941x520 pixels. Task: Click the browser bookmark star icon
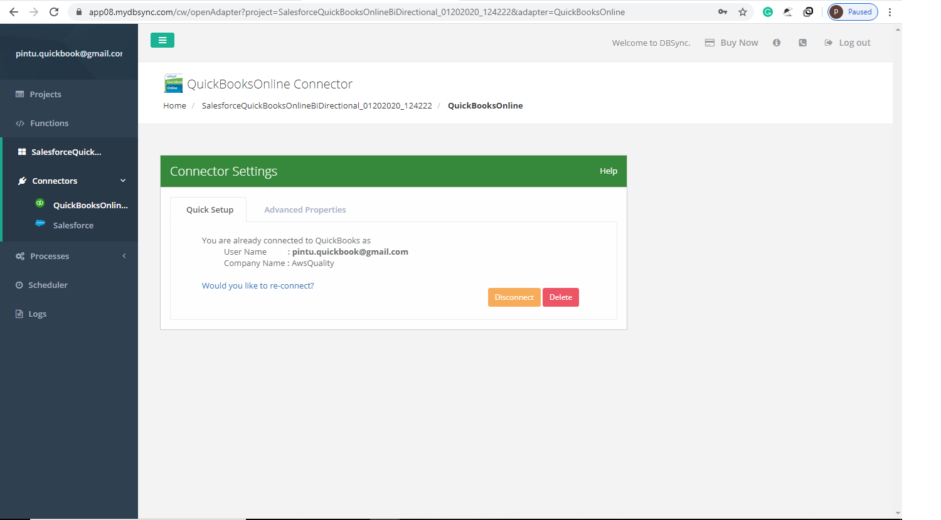[743, 12]
